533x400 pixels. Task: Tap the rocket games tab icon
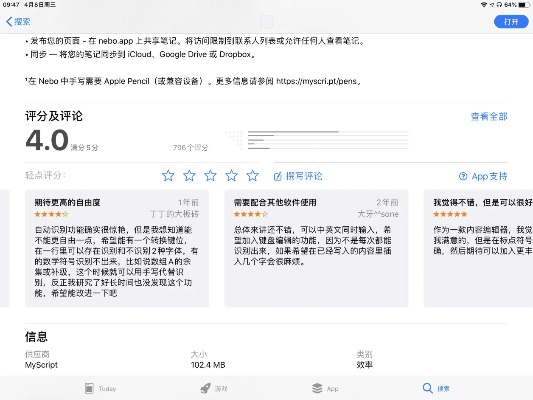point(205,388)
